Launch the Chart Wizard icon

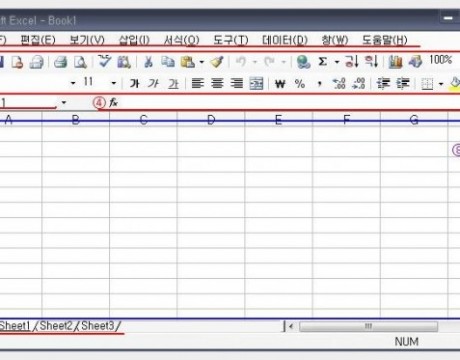395,62
